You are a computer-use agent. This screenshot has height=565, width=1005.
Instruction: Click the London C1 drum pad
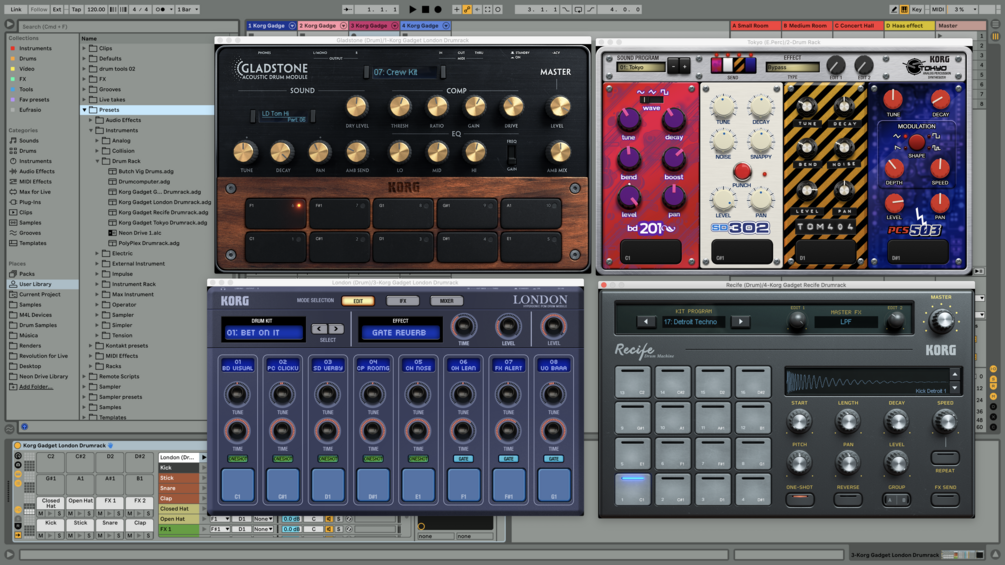click(x=237, y=484)
